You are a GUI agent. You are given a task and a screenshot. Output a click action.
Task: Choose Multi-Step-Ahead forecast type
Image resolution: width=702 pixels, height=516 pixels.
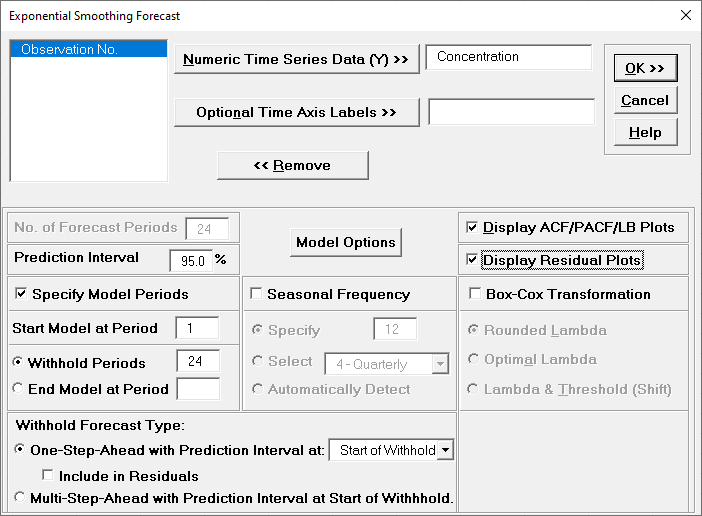[20, 497]
